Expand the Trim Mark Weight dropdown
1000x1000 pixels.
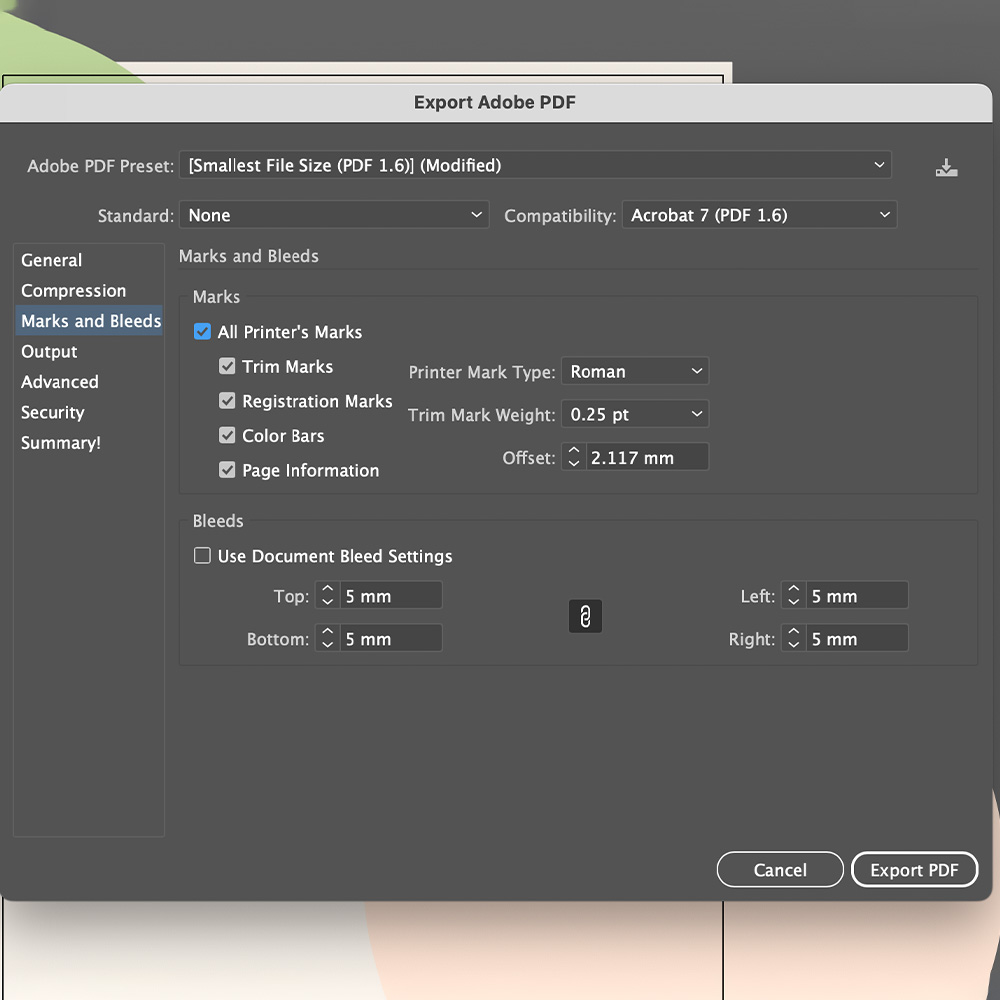click(x=635, y=414)
